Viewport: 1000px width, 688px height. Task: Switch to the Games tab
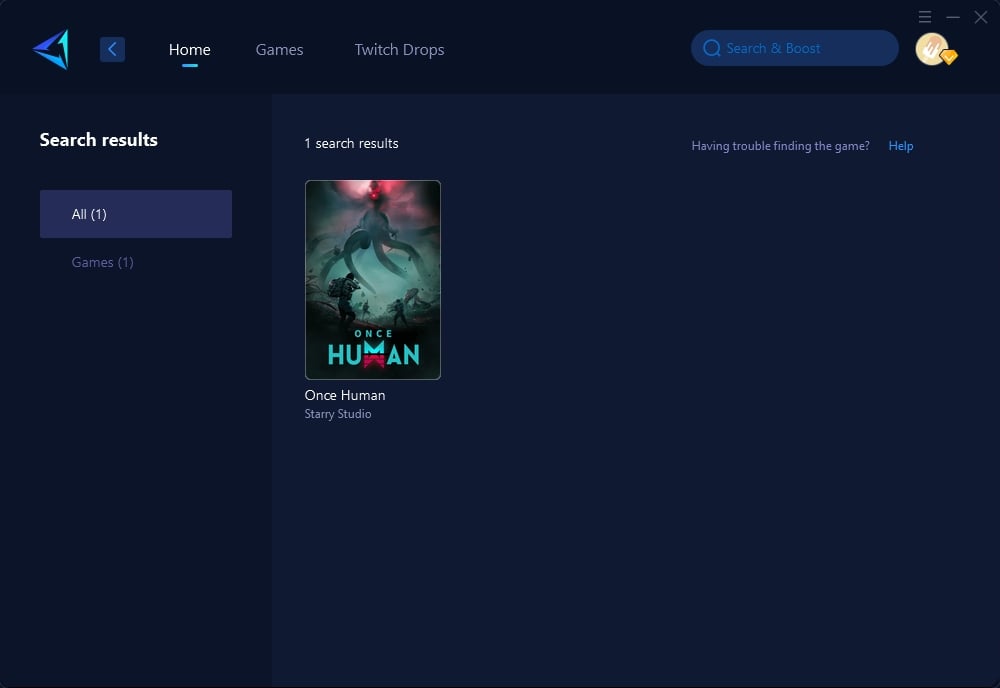[x=279, y=49]
